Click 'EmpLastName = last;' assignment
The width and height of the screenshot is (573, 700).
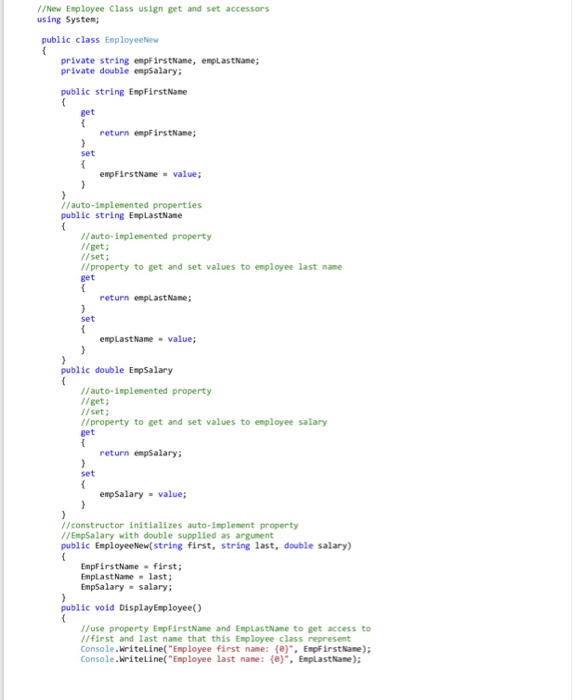coord(126,577)
